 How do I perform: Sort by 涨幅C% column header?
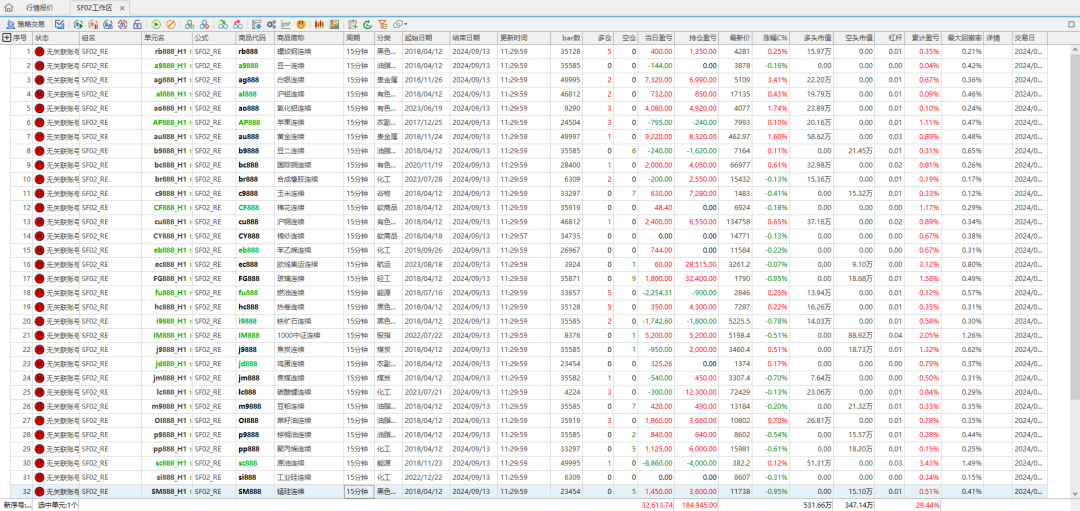[776, 37]
